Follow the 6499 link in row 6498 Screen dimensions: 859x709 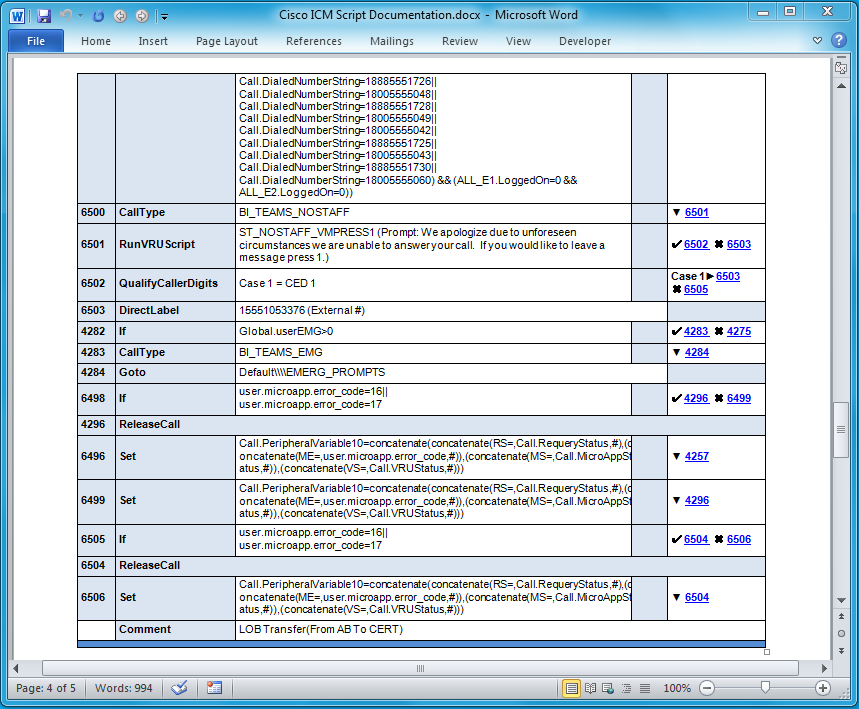(738, 398)
